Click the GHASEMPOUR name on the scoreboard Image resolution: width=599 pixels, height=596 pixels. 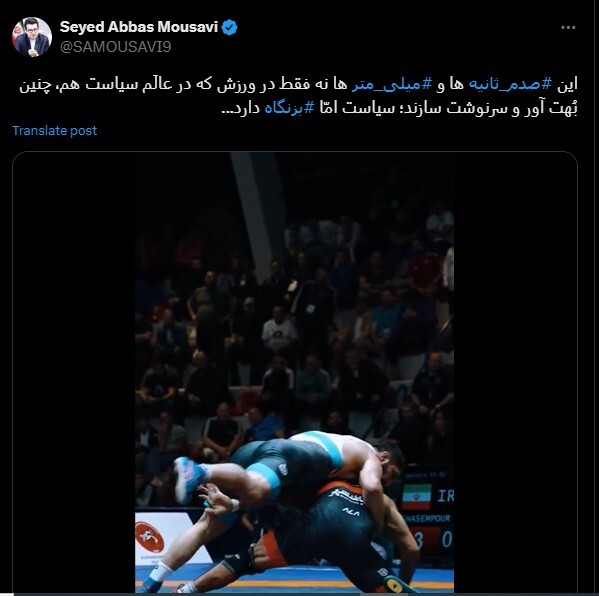[x=428, y=518]
